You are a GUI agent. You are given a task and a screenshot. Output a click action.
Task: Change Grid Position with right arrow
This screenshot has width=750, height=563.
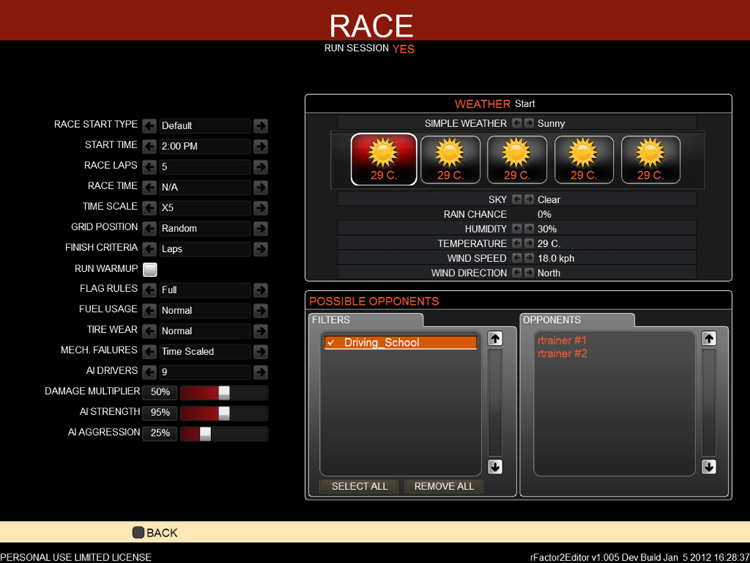pyautogui.click(x=260, y=228)
